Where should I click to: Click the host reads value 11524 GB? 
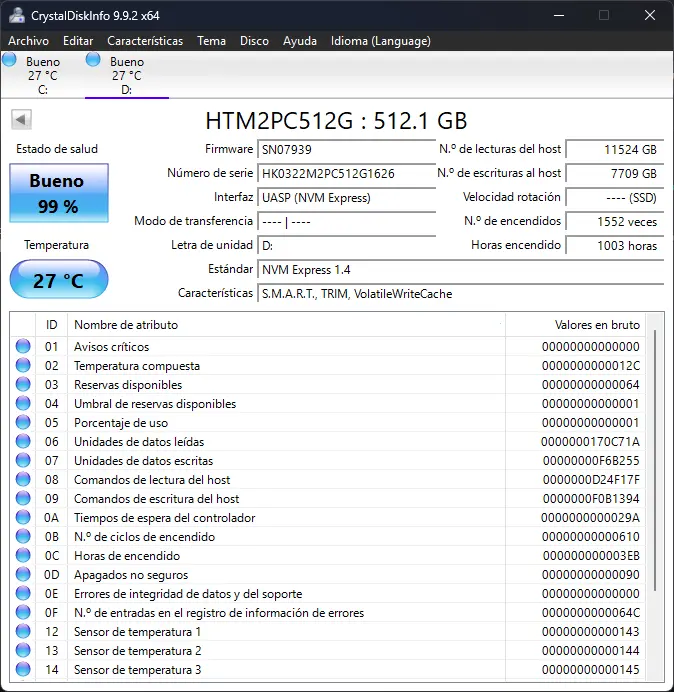click(614, 149)
